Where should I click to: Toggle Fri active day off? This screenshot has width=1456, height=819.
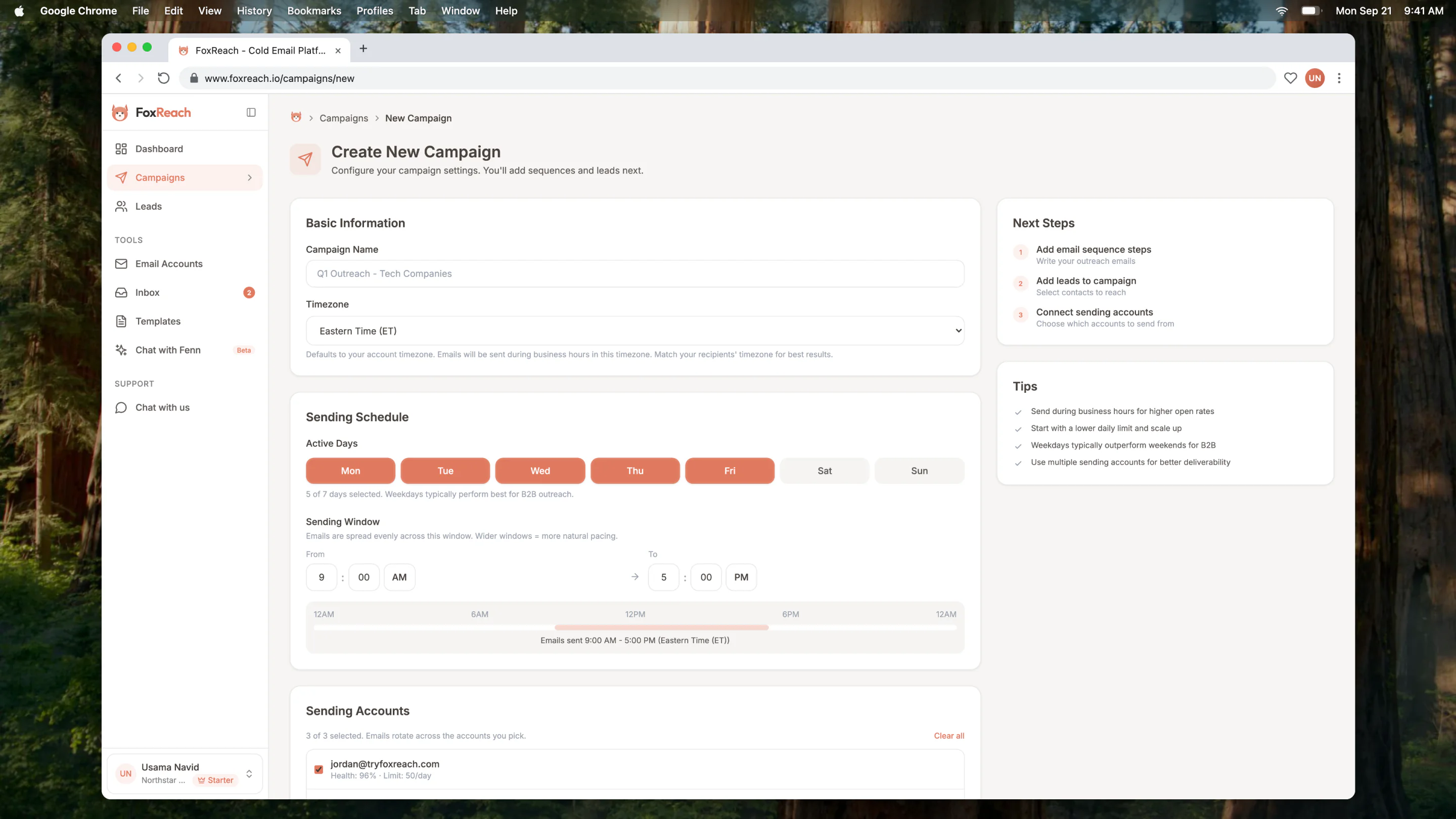pos(730,471)
